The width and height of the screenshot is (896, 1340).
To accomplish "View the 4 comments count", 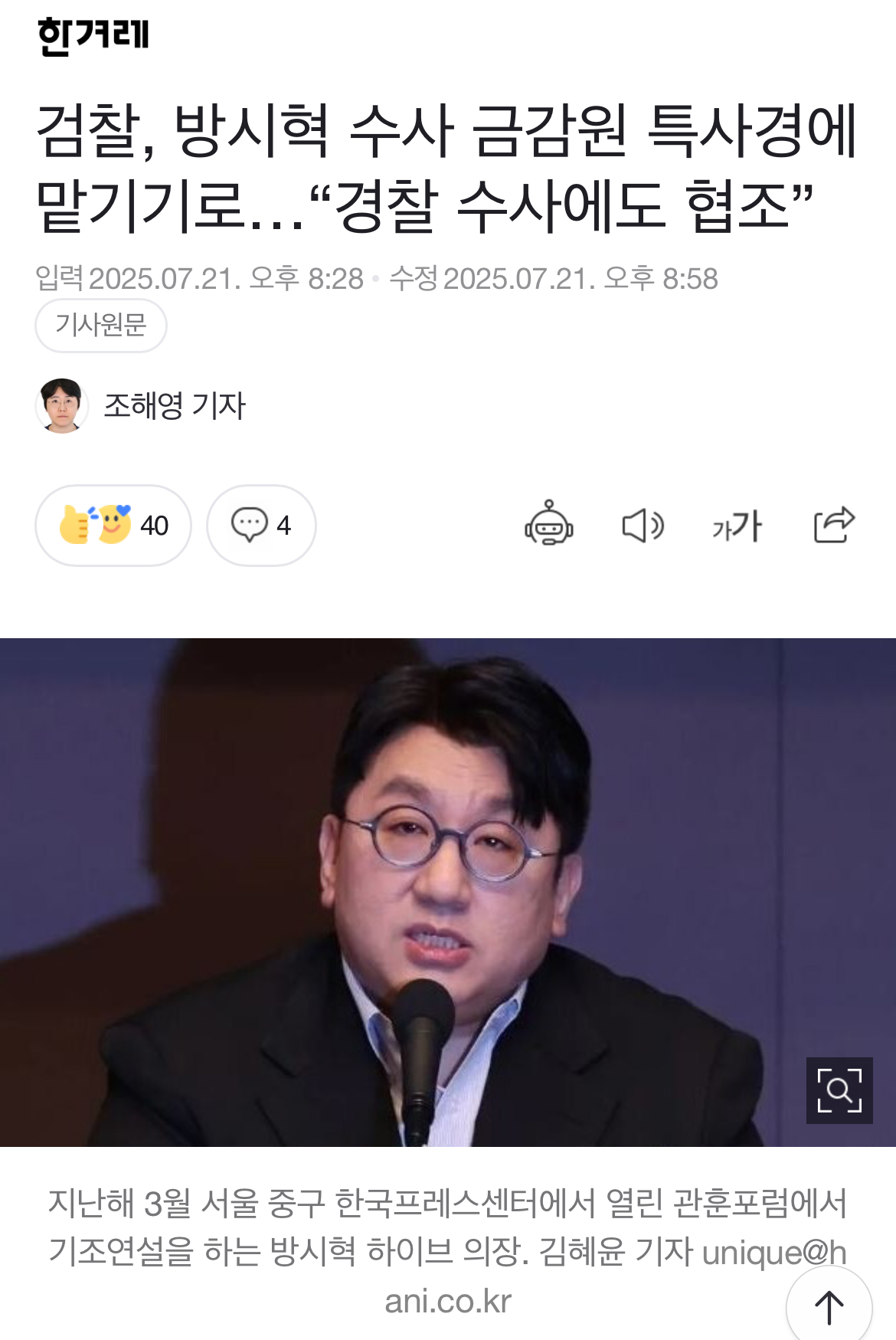I will point(261,526).
